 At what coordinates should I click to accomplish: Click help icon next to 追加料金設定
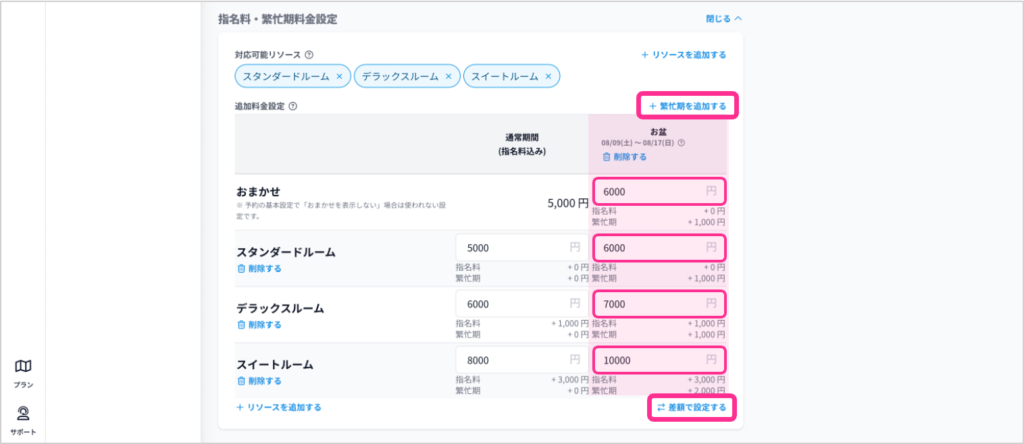292,105
